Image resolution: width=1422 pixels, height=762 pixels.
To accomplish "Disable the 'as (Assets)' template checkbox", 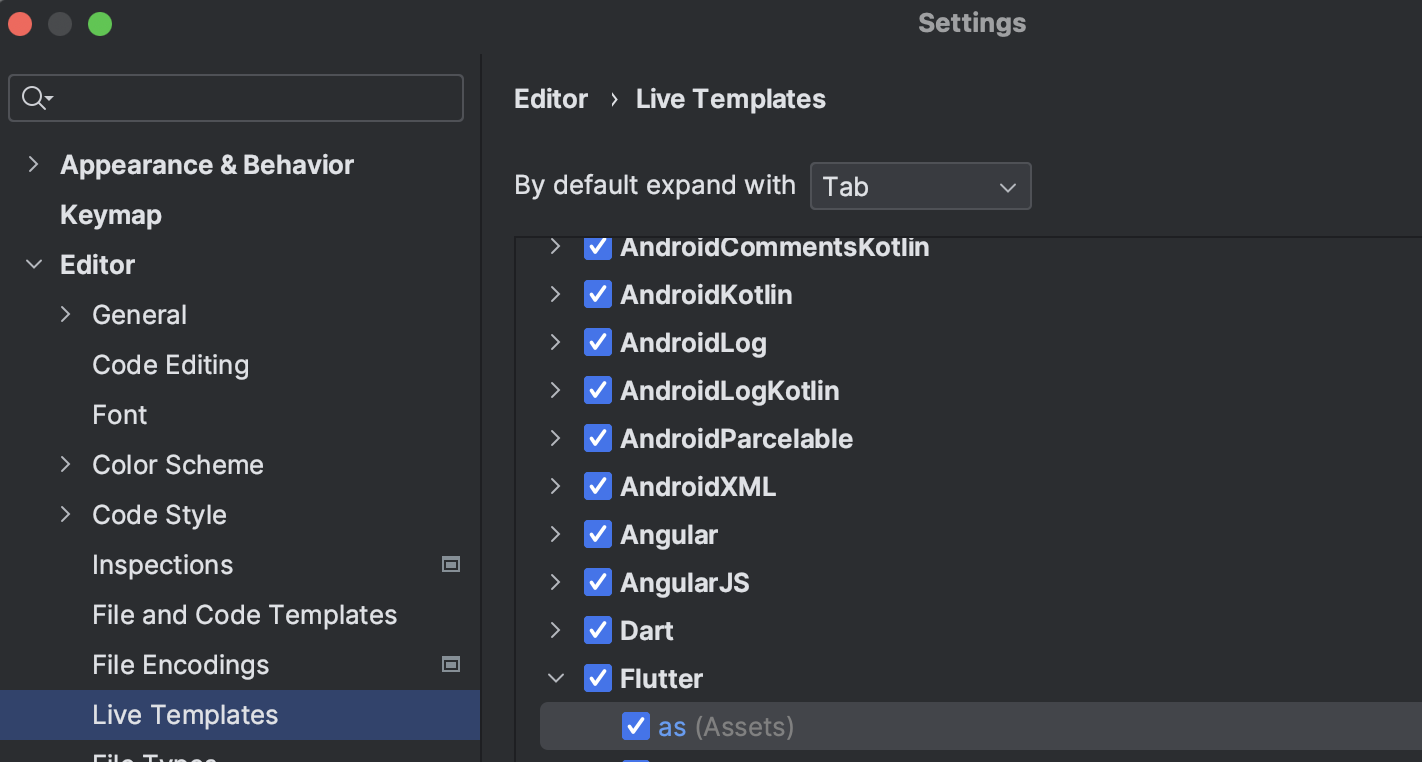I will coord(636,727).
